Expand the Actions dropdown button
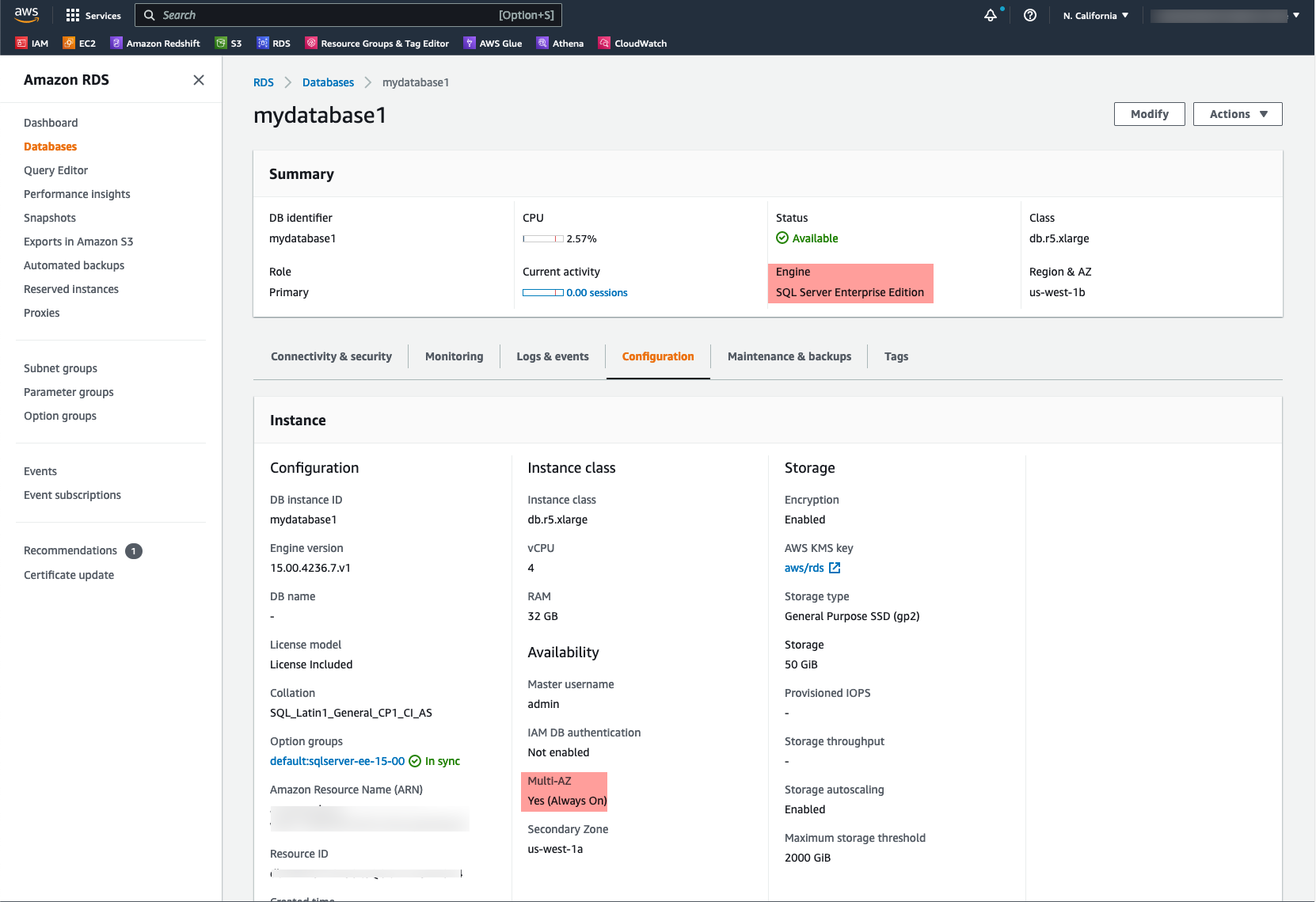 [1238, 114]
